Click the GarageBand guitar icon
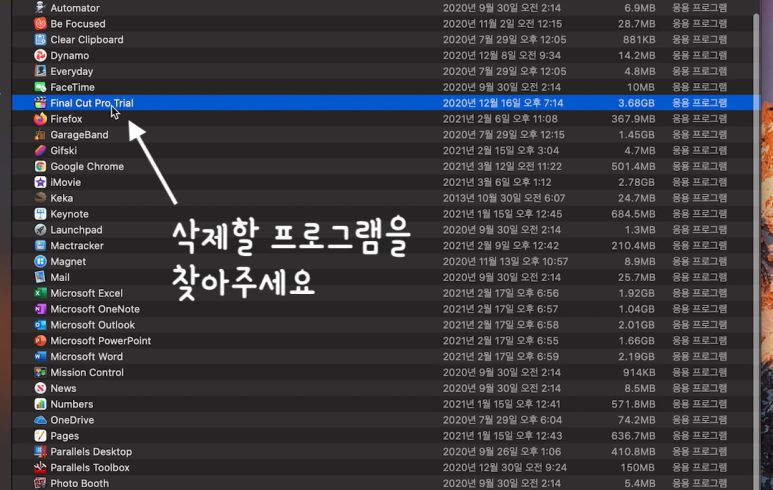 coord(40,135)
